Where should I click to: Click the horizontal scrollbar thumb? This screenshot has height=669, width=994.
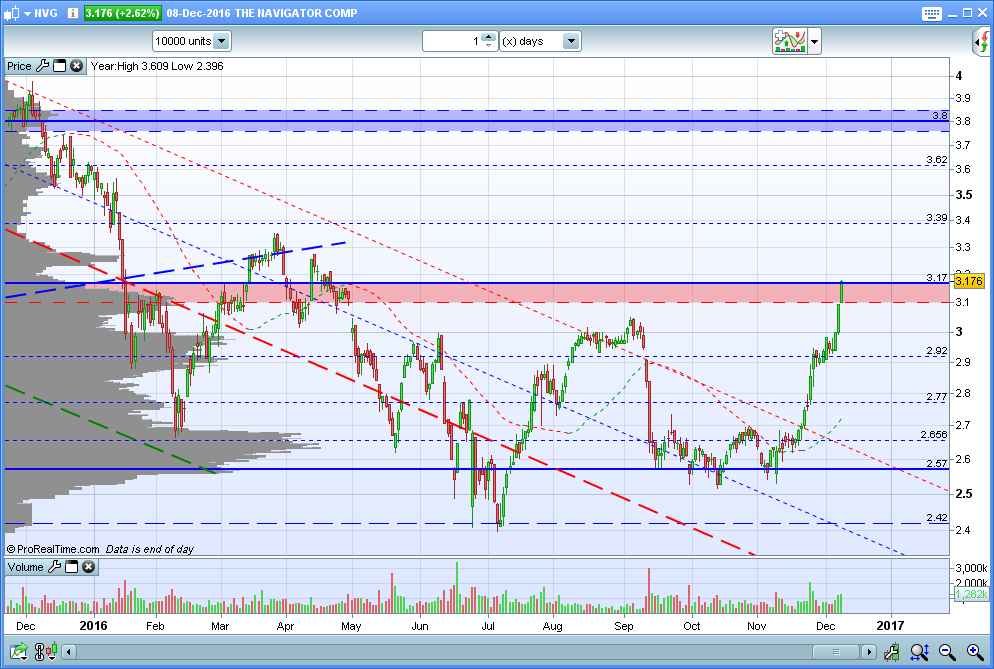(836, 652)
